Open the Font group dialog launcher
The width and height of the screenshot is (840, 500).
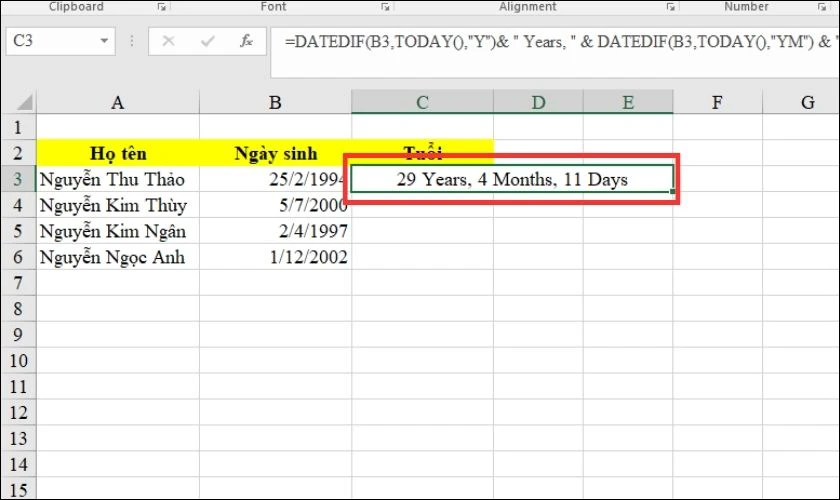pyautogui.click(x=385, y=7)
